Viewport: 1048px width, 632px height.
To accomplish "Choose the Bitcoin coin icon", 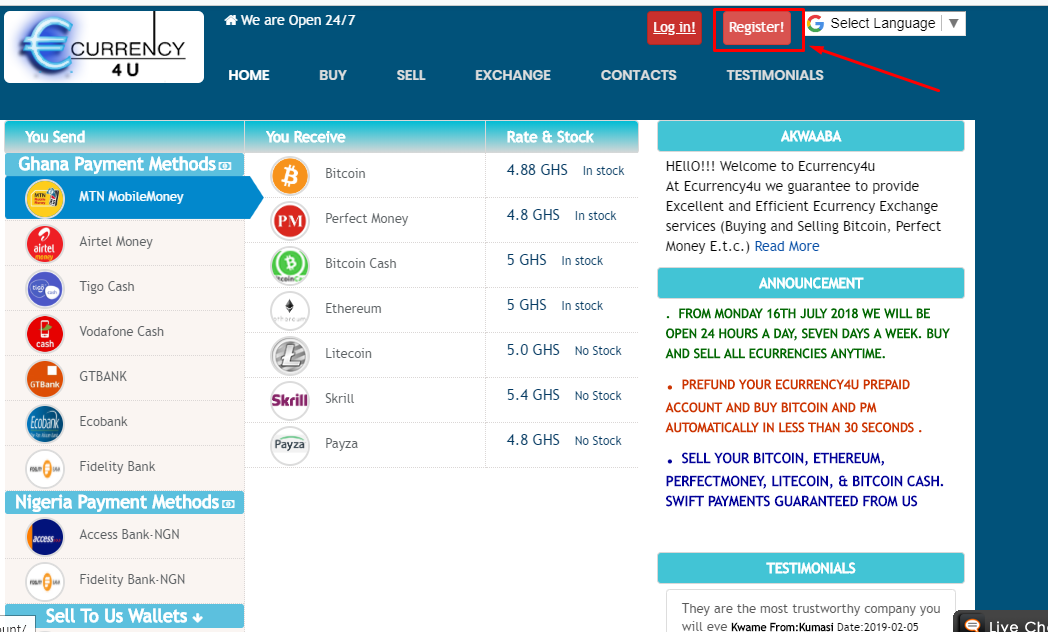I will click(289, 176).
